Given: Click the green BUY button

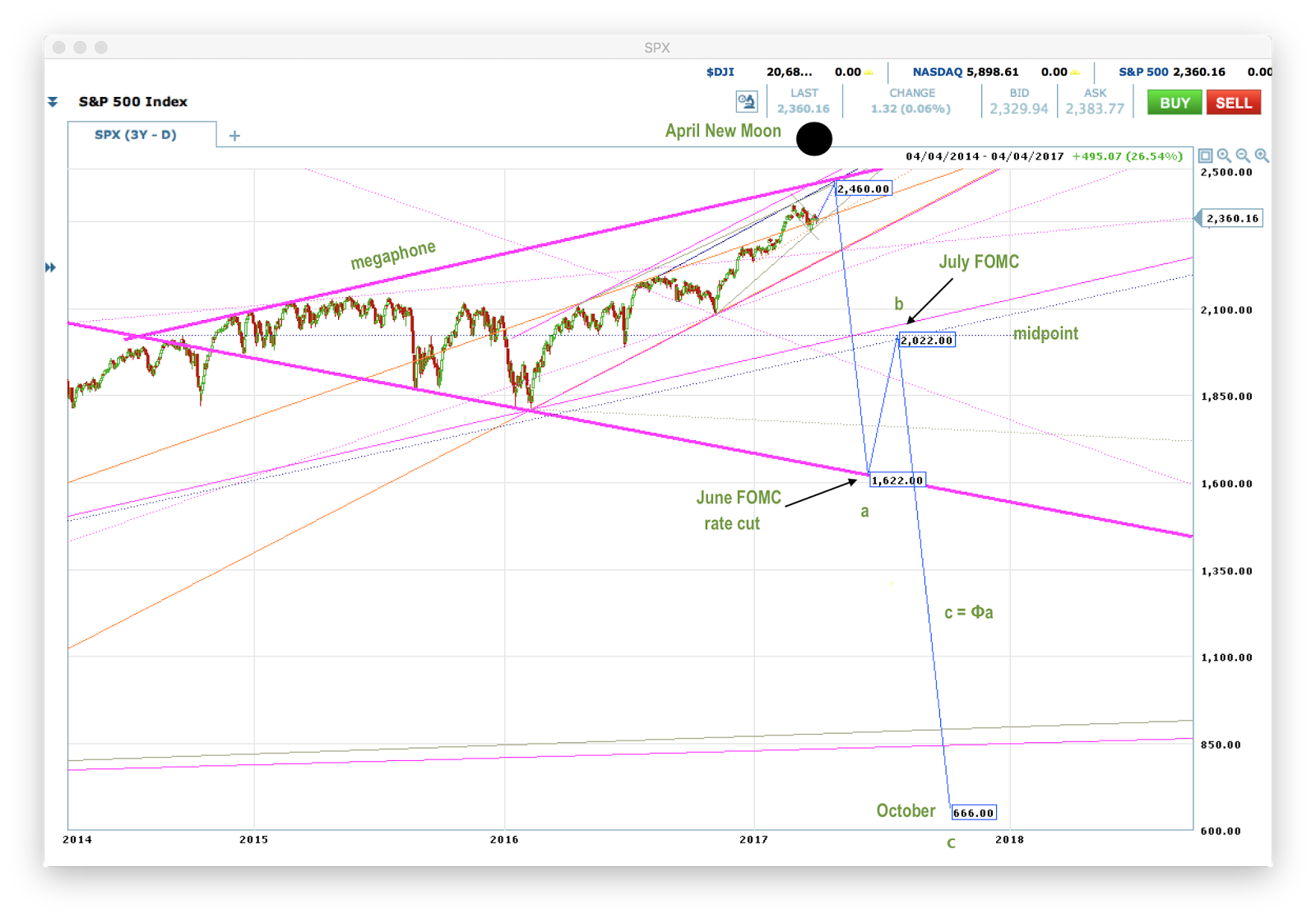Looking at the screenshot, I should coord(1174,103).
